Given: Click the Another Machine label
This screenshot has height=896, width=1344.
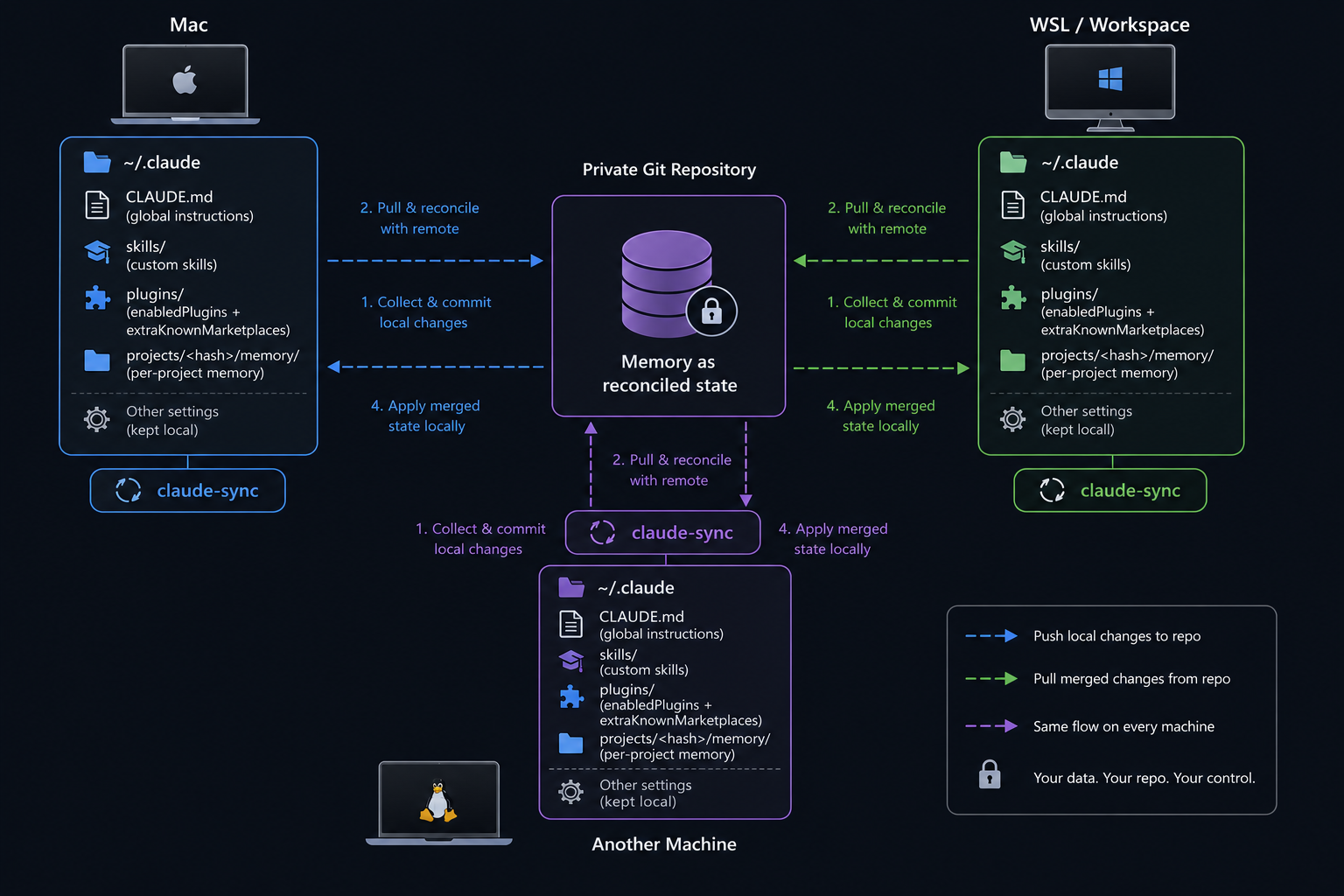Looking at the screenshot, I should [x=664, y=844].
